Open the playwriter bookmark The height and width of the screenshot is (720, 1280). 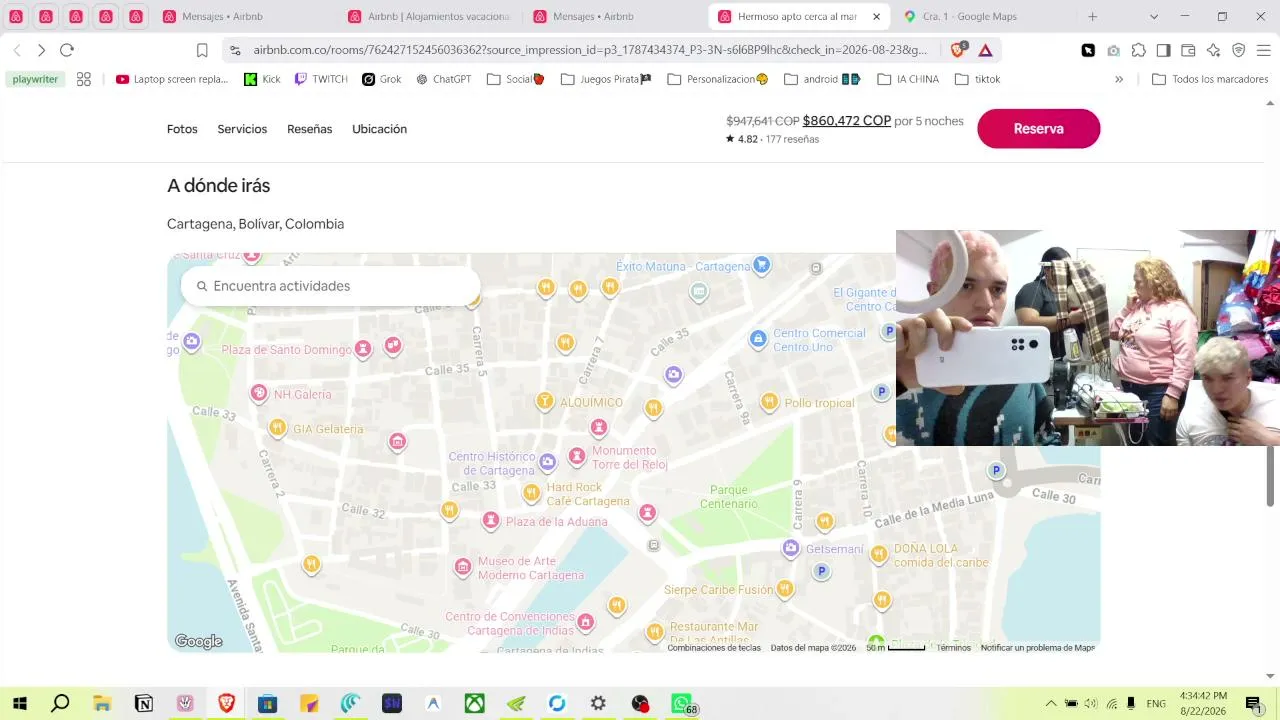pyautogui.click(x=35, y=79)
